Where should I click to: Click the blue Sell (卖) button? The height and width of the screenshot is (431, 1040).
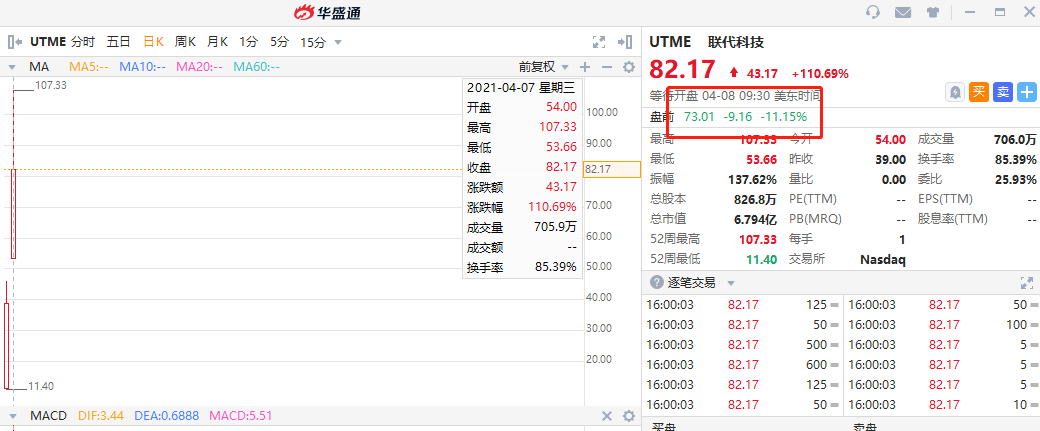tap(1003, 92)
